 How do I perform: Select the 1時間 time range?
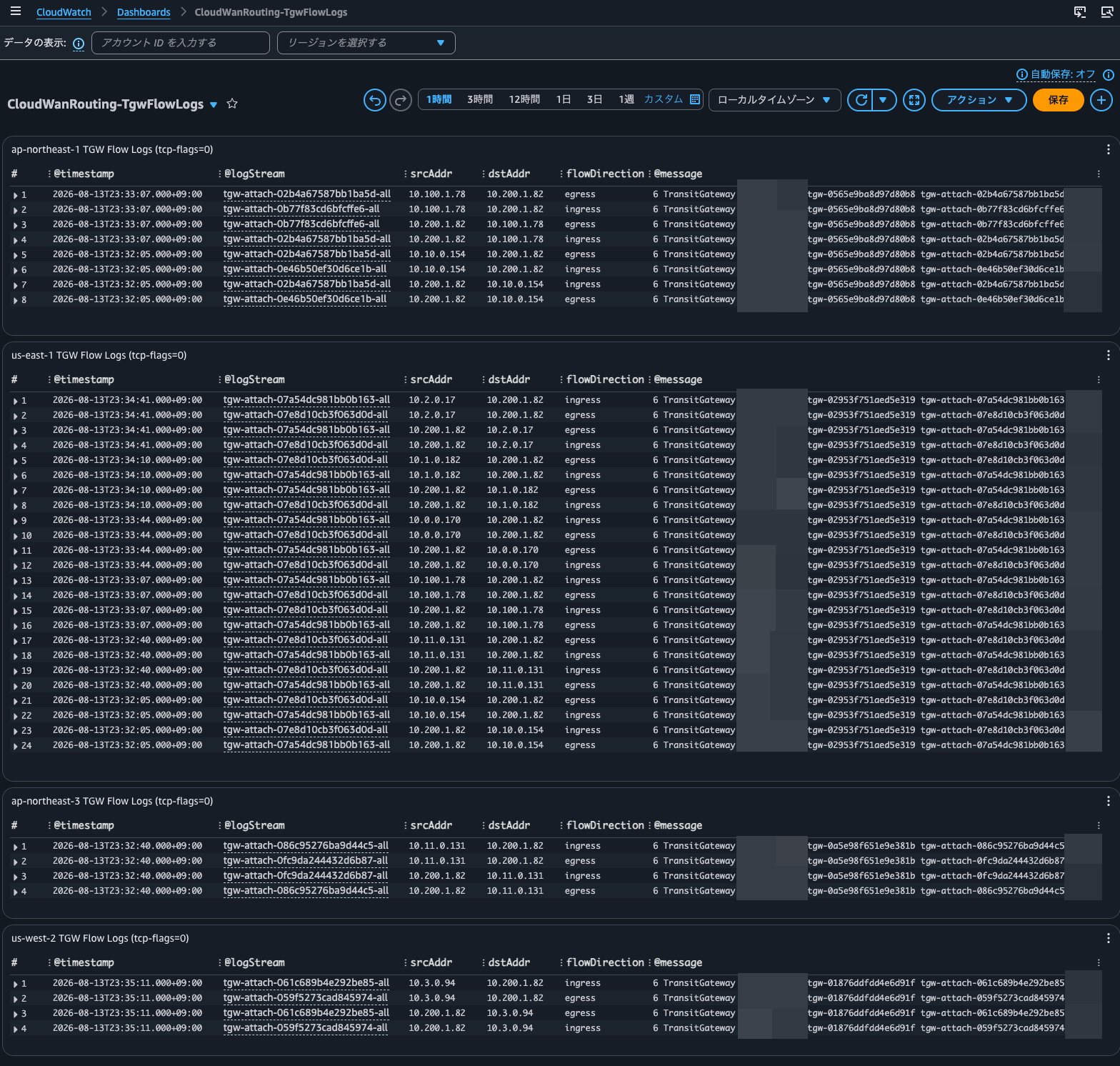click(439, 99)
